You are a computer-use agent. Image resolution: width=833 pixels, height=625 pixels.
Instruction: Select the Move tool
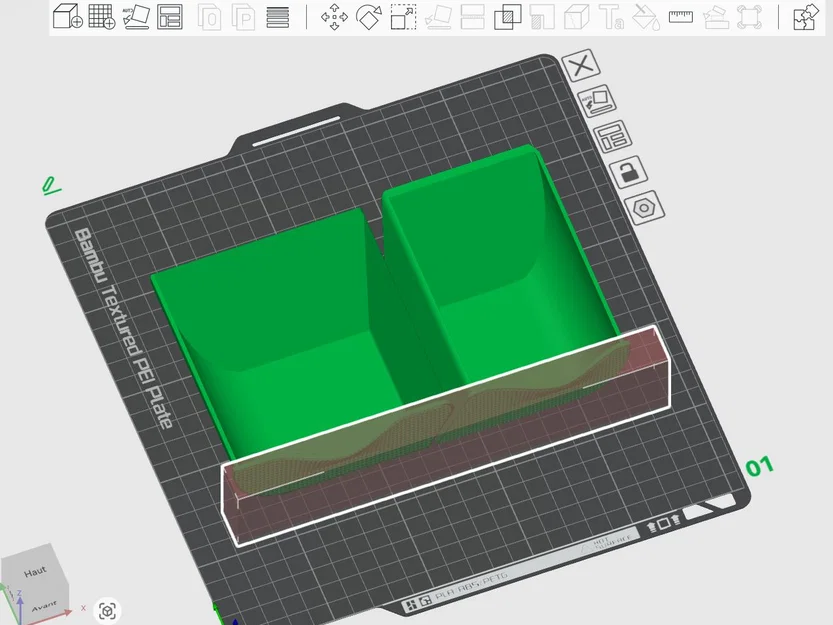click(334, 16)
